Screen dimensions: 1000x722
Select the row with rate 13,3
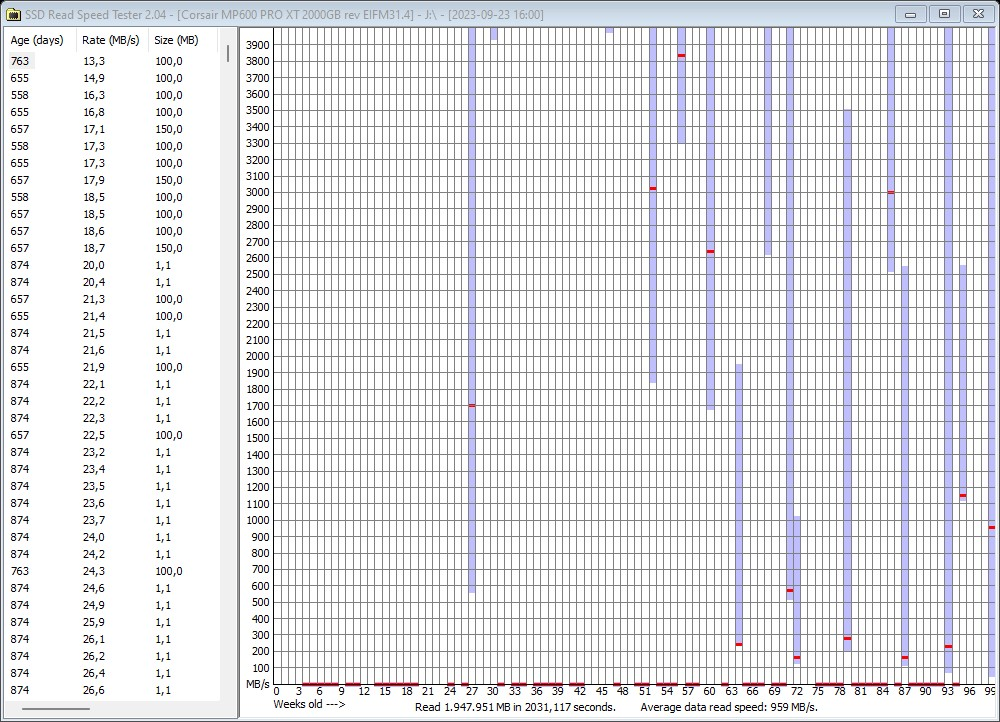coord(112,61)
